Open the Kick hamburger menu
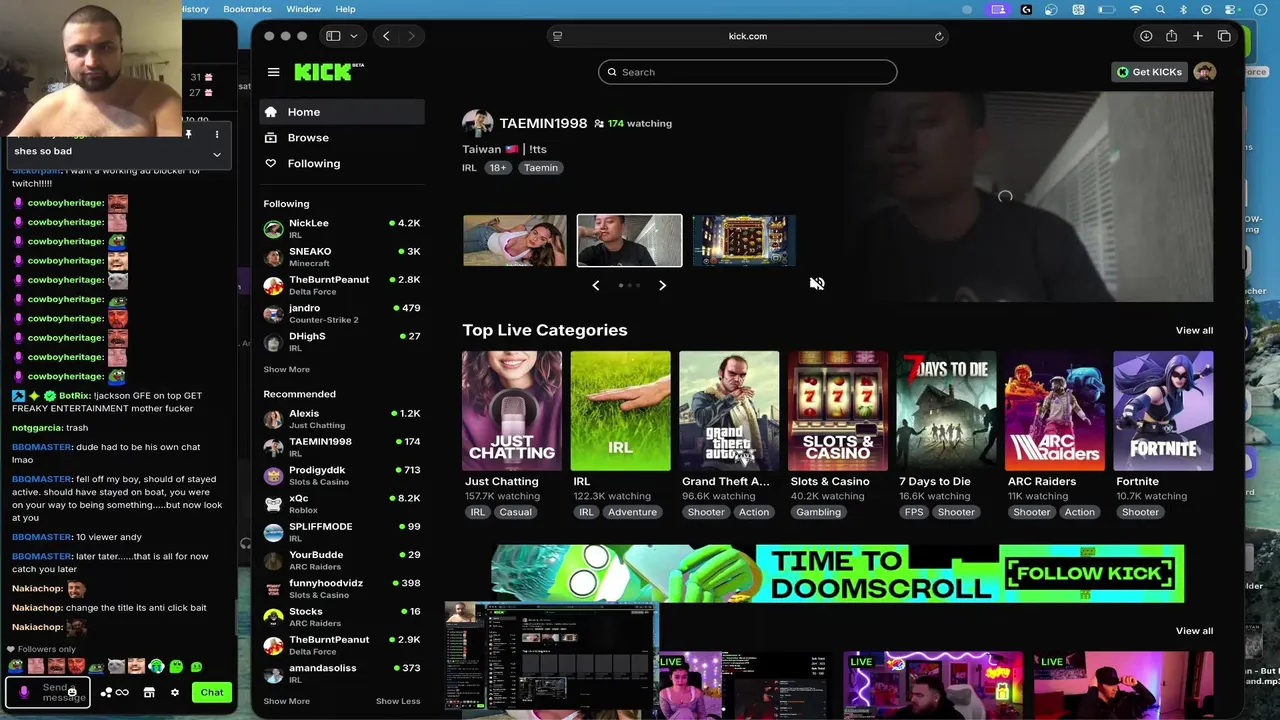This screenshot has width=1280, height=720. click(x=273, y=72)
